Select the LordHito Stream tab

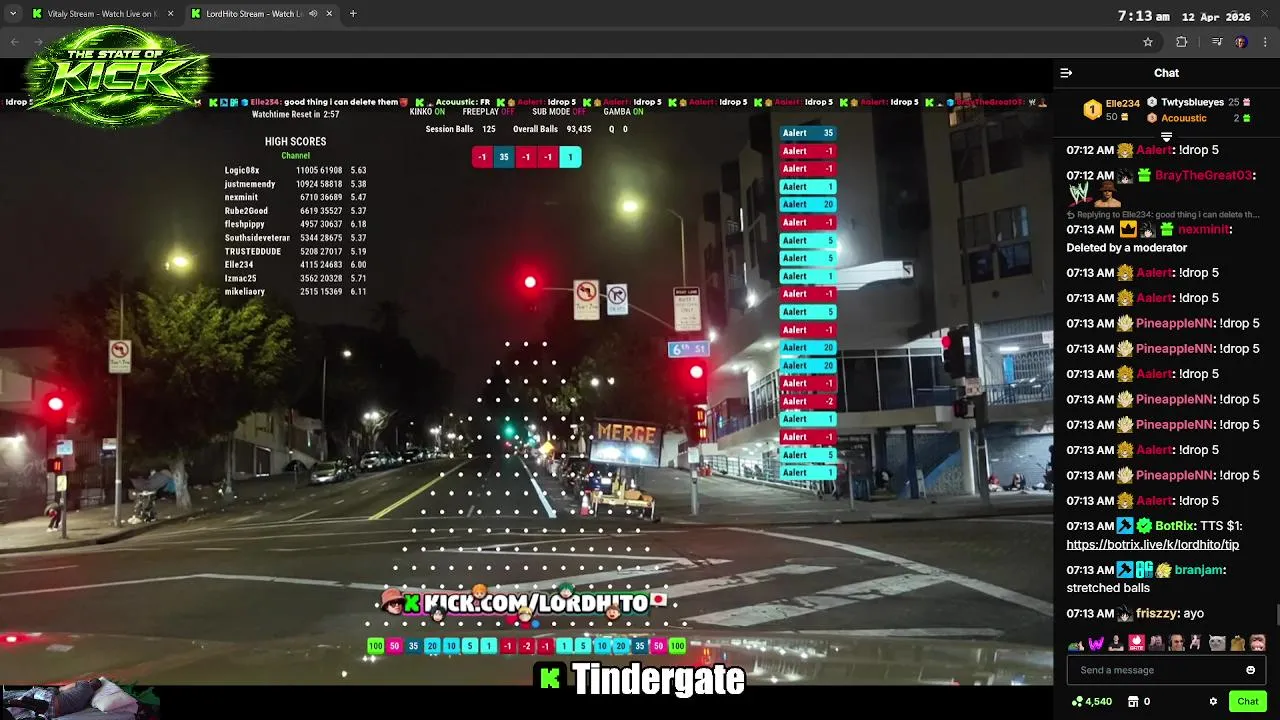260,14
